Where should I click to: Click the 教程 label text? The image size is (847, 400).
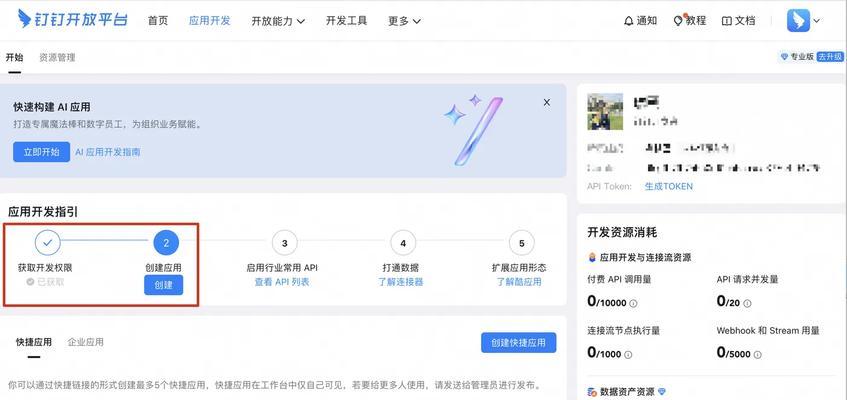point(696,21)
